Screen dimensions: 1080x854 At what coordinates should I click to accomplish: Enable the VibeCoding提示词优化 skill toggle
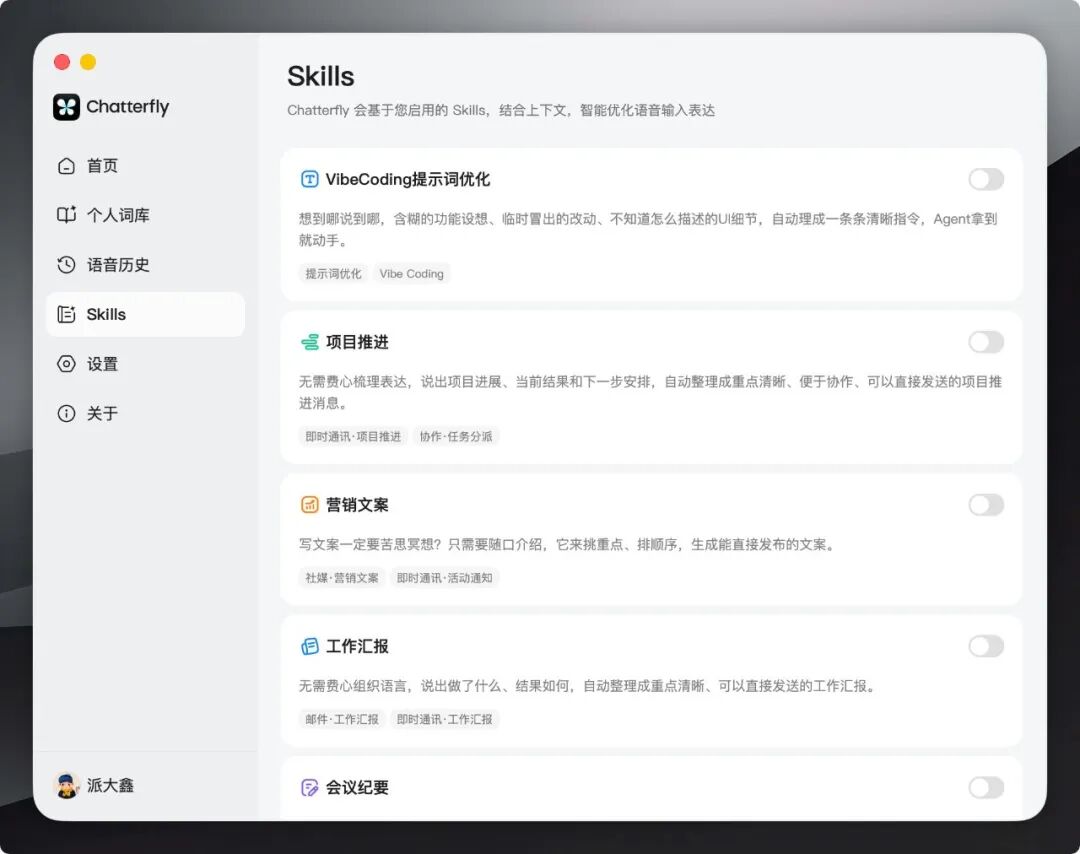pyautogui.click(x=986, y=179)
